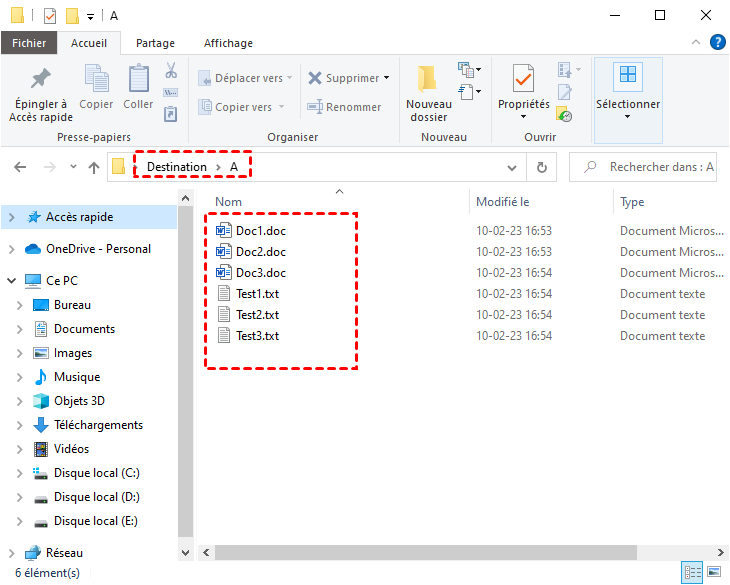Open the Propriétés dropdown arrow

[523, 116]
